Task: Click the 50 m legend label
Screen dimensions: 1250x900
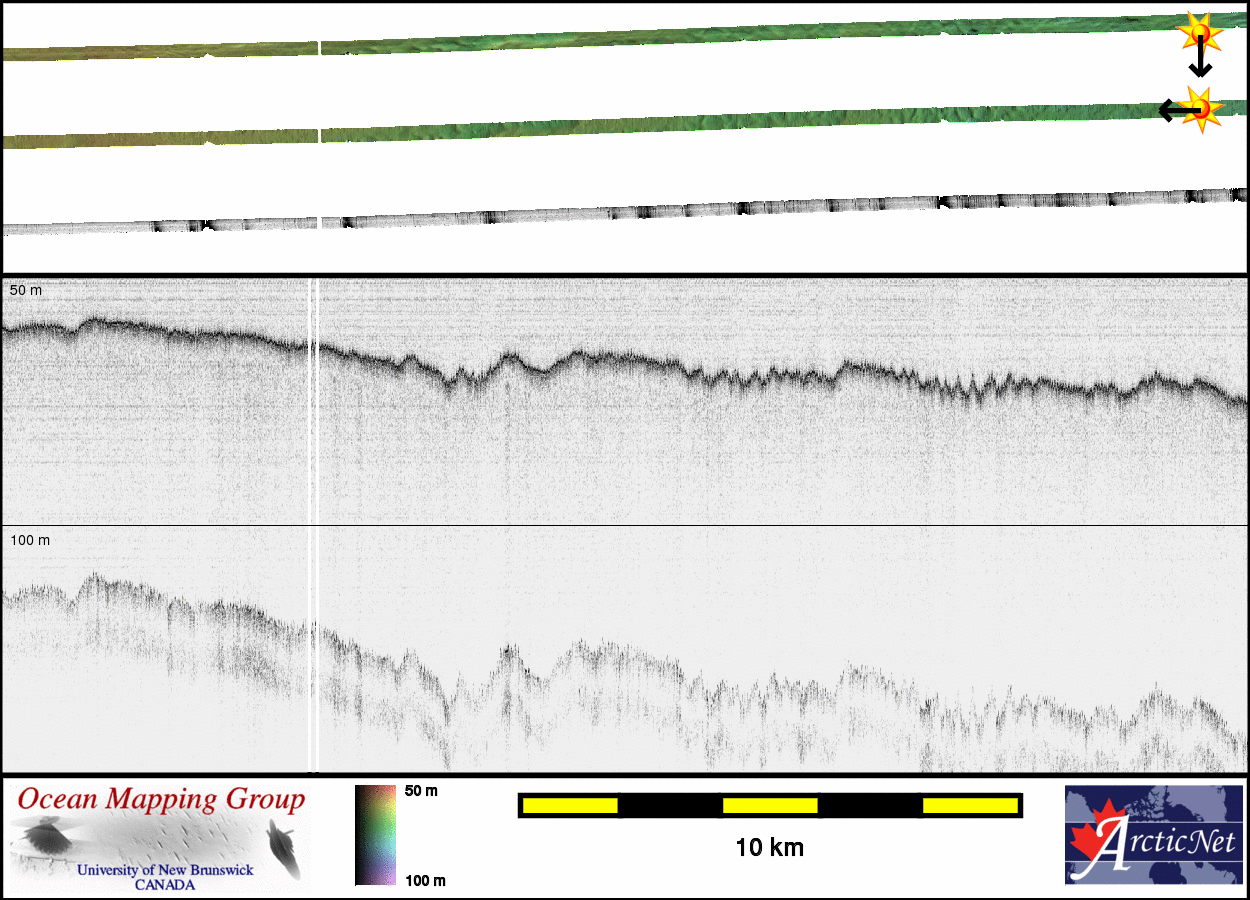Action: [x=421, y=791]
